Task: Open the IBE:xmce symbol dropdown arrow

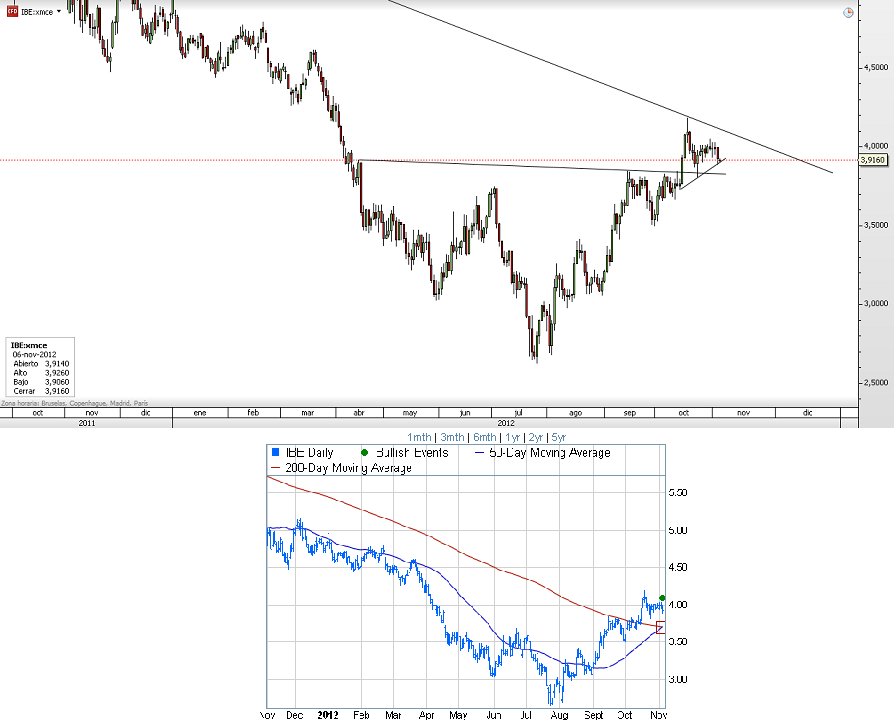Action: point(59,11)
